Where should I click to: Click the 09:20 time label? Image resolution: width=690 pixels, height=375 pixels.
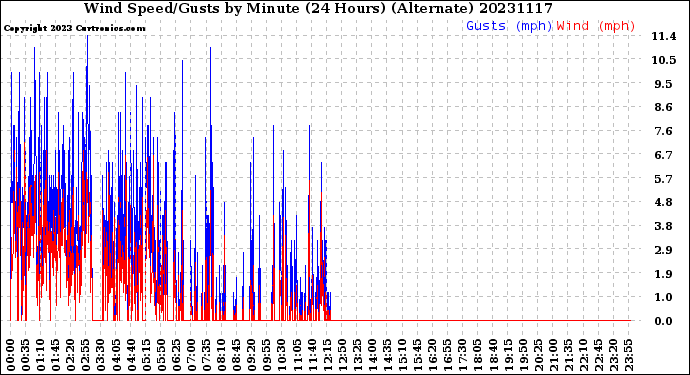(x=251, y=356)
